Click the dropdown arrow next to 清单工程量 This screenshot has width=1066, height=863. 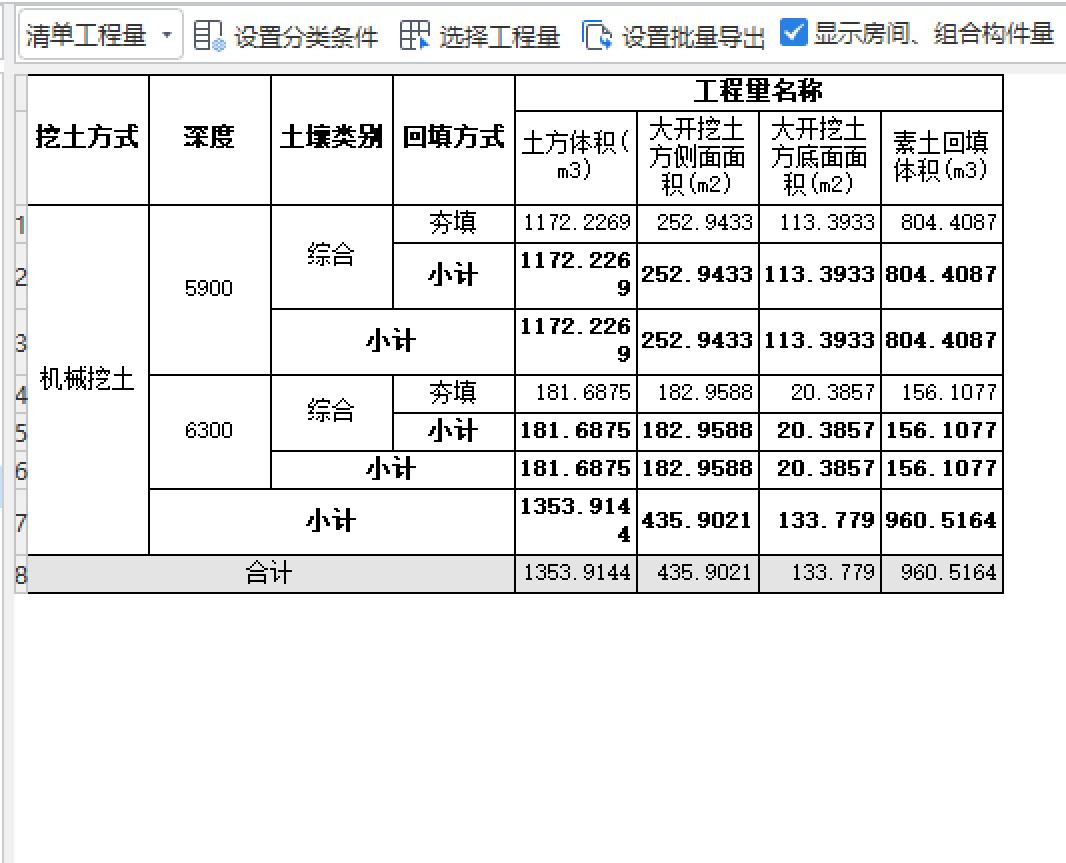(x=167, y=33)
